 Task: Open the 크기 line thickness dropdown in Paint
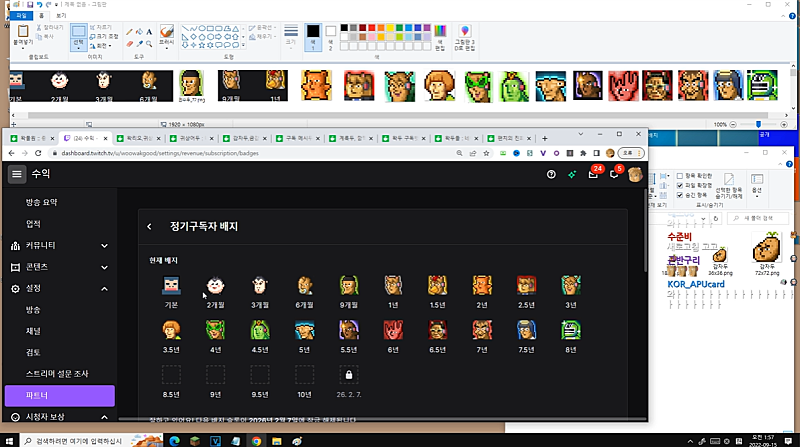pyautogui.click(x=291, y=37)
